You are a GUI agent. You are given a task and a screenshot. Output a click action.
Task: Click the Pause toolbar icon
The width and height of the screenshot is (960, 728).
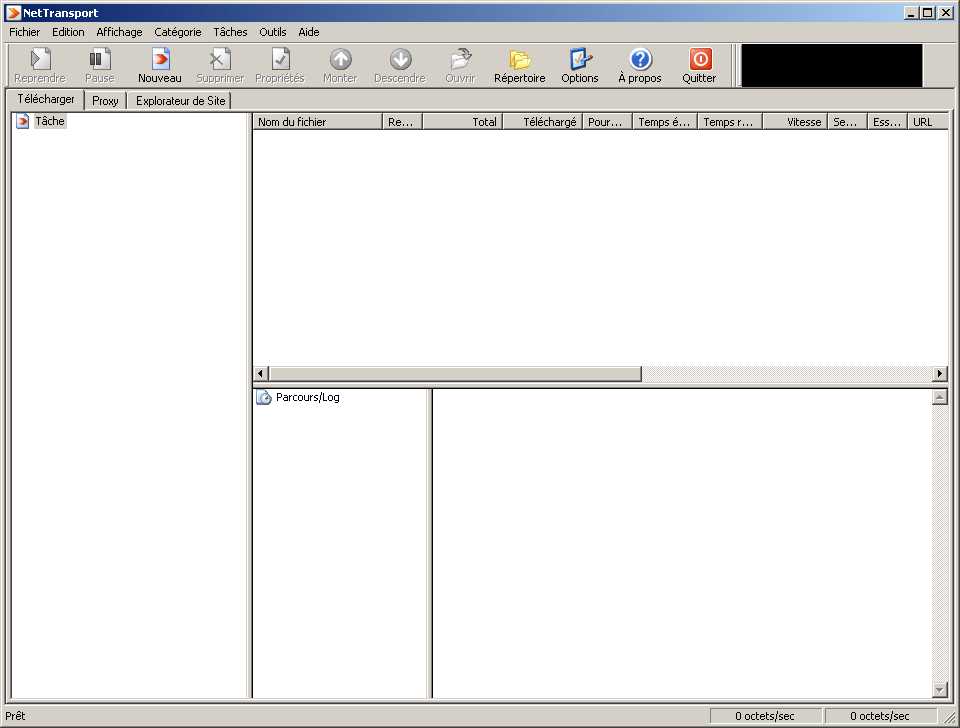click(100, 59)
